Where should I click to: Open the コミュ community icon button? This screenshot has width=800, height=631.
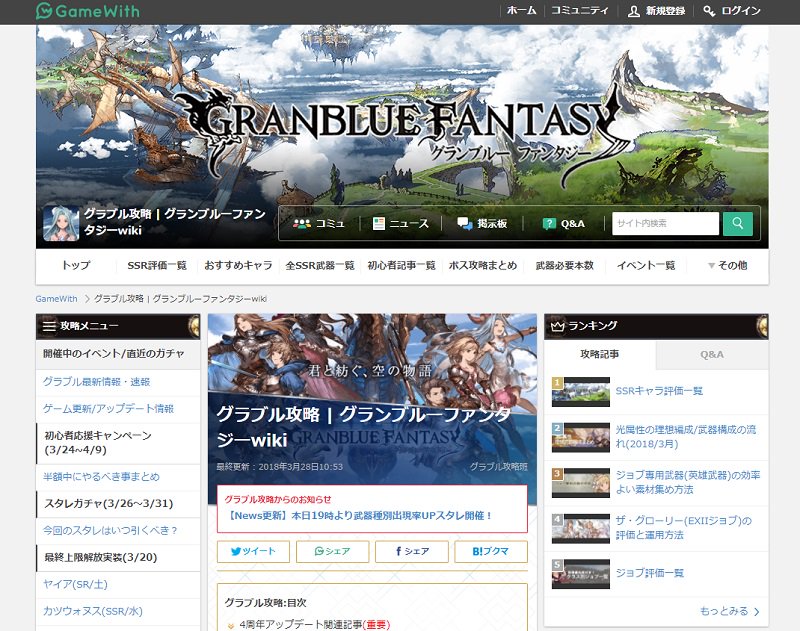pyautogui.click(x=319, y=223)
